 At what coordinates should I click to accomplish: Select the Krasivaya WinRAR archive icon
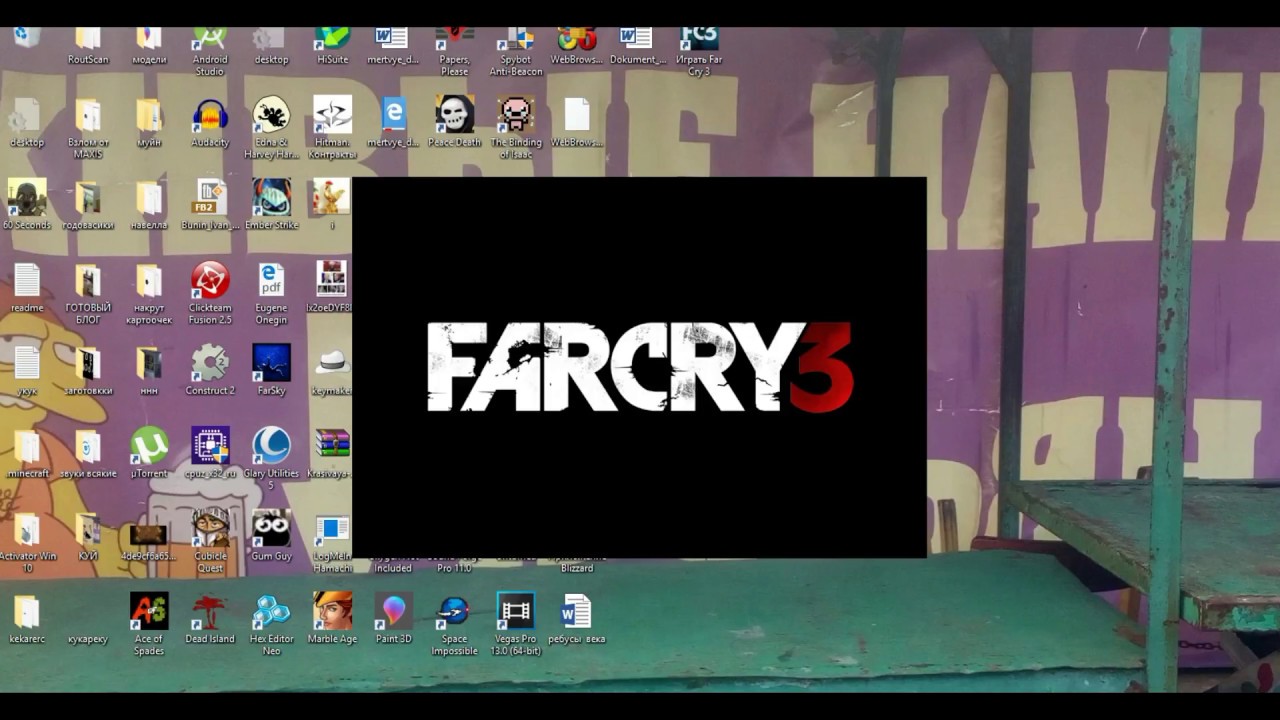coord(332,453)
